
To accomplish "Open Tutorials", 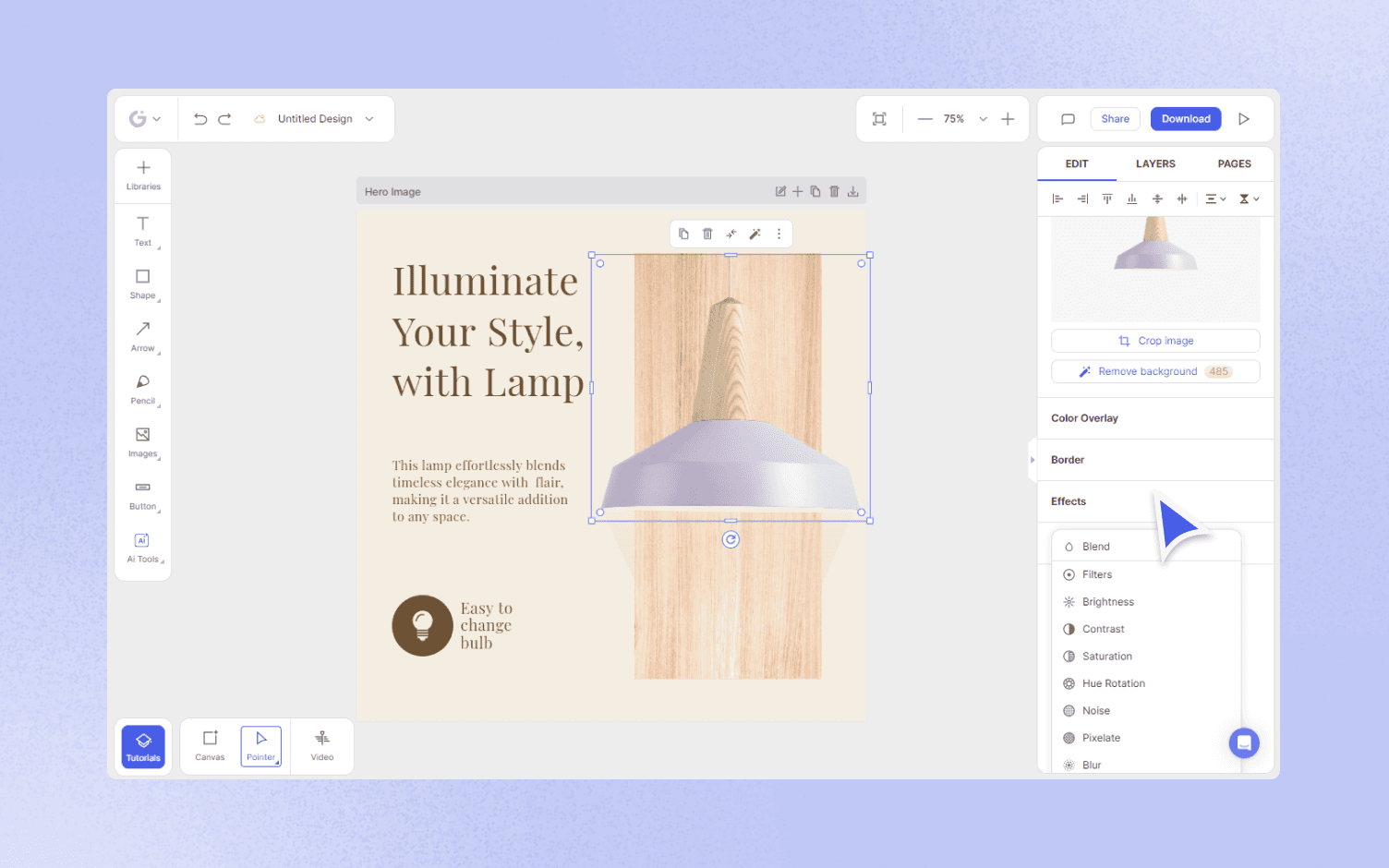I will point(143,746).
